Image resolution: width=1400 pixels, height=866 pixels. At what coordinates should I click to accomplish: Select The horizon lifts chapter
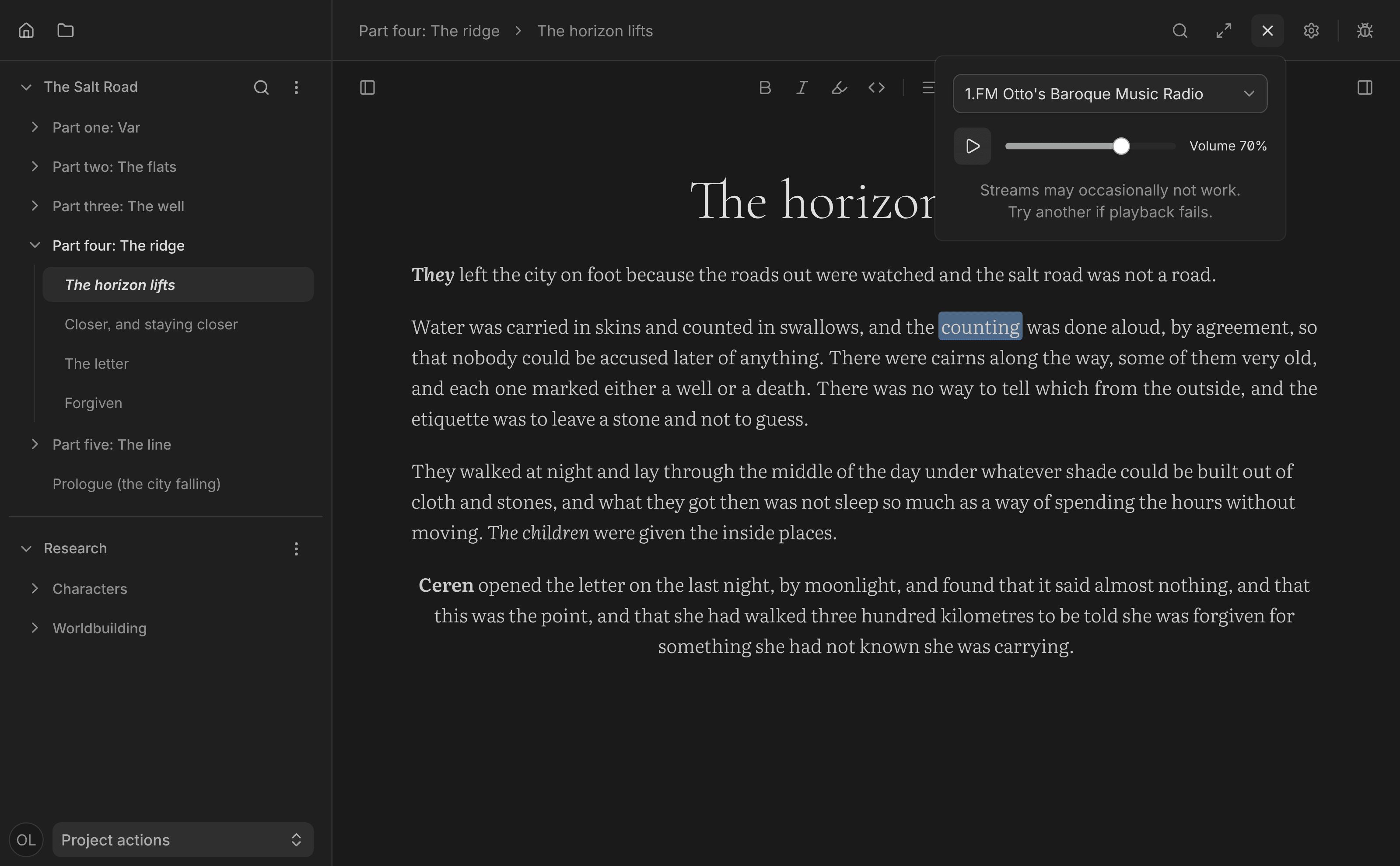178,285
